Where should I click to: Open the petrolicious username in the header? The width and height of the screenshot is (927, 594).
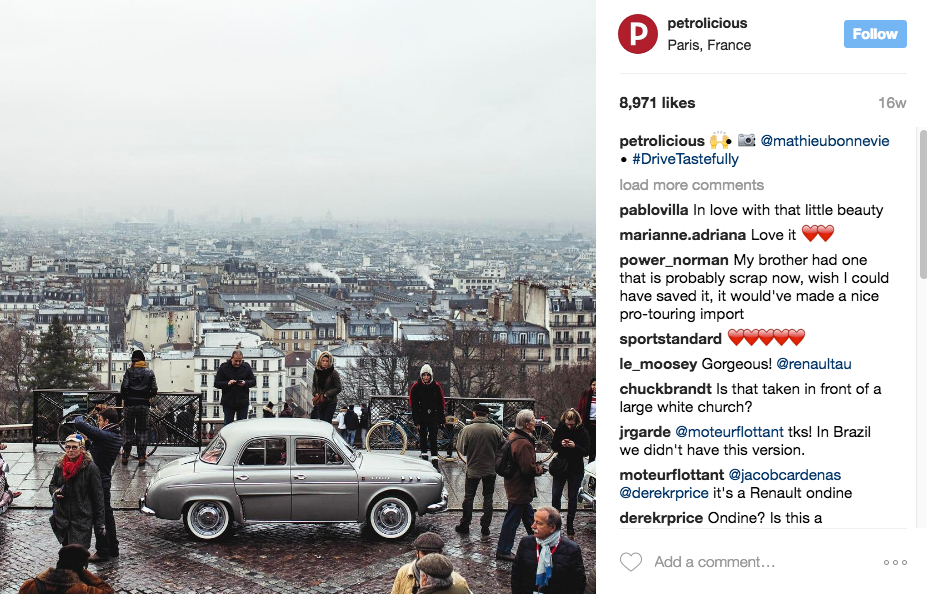[x=707, y=23]
